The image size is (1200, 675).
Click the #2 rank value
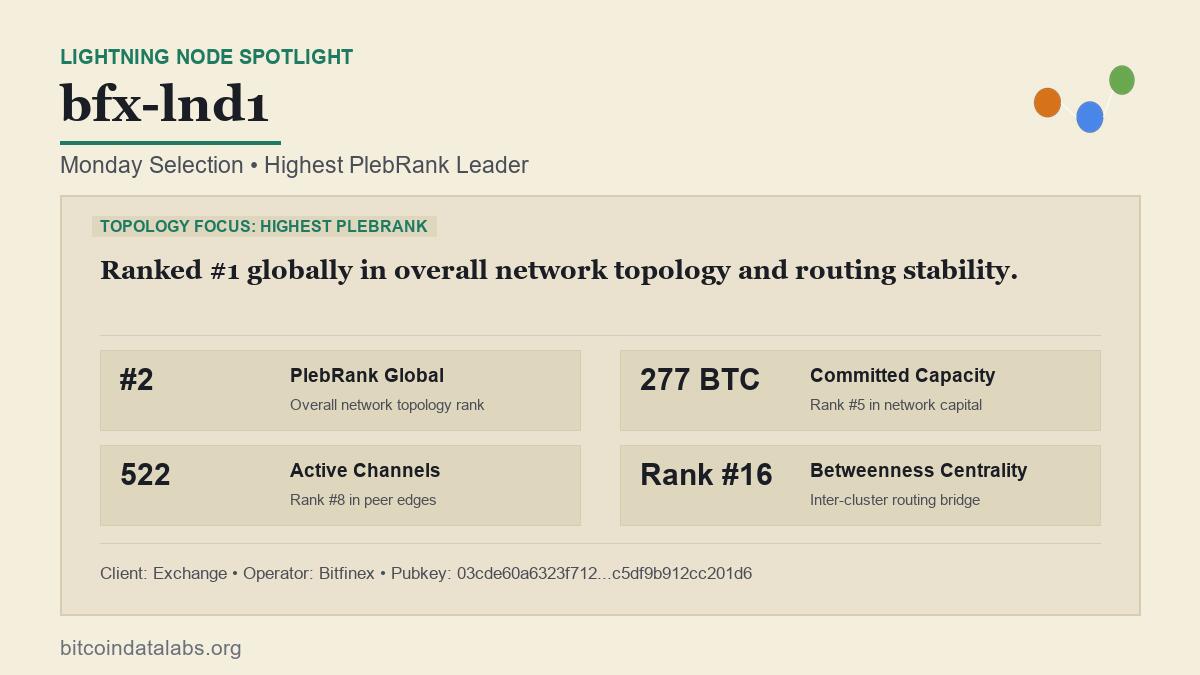pyautogui.click(x=136, y=380)
